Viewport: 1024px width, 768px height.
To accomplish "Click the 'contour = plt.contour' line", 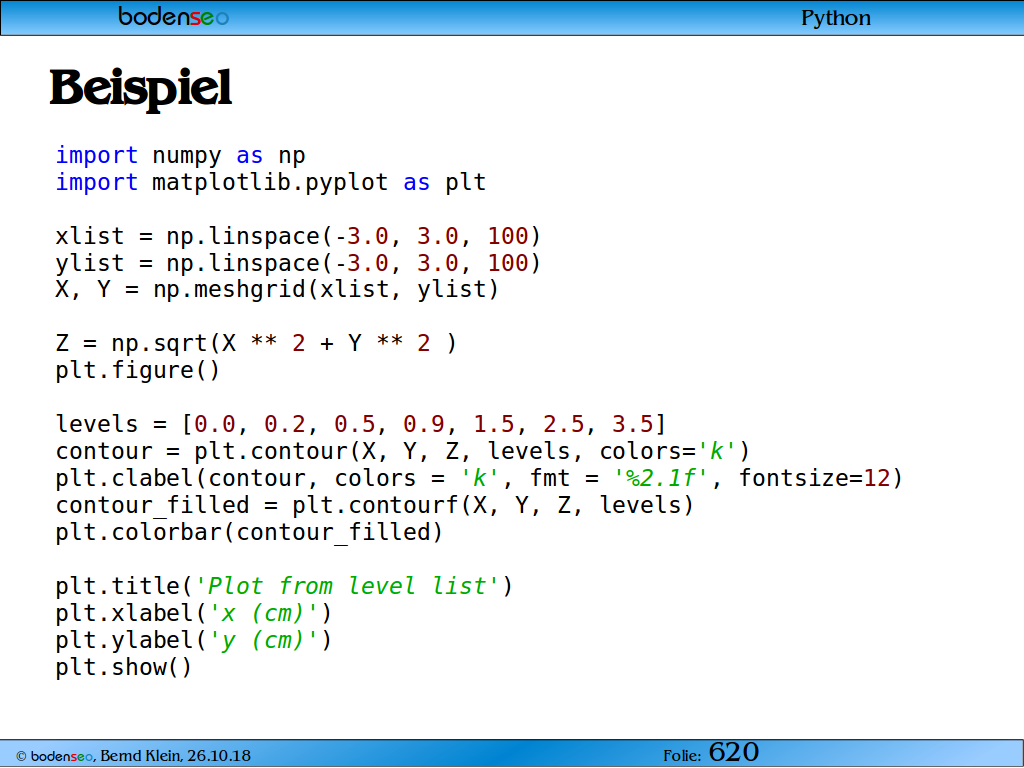I will [403, 451].
